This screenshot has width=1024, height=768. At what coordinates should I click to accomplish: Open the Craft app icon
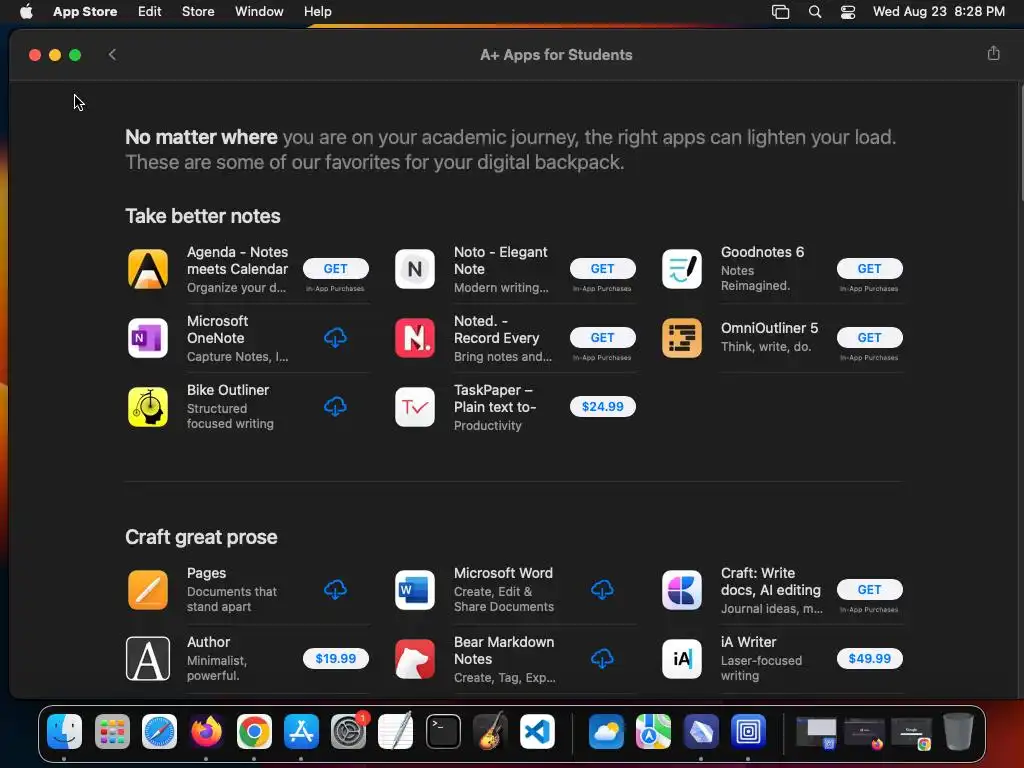pos(682,590)
